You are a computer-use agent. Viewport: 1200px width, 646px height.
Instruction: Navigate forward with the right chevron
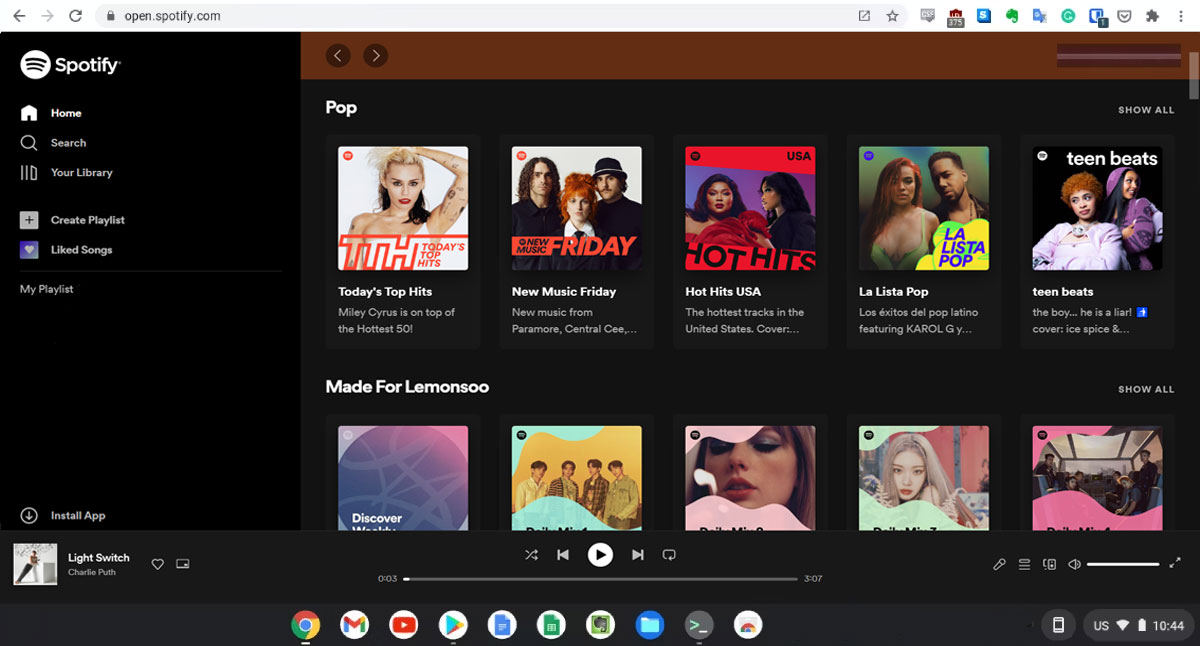click(x=376, y=55)
